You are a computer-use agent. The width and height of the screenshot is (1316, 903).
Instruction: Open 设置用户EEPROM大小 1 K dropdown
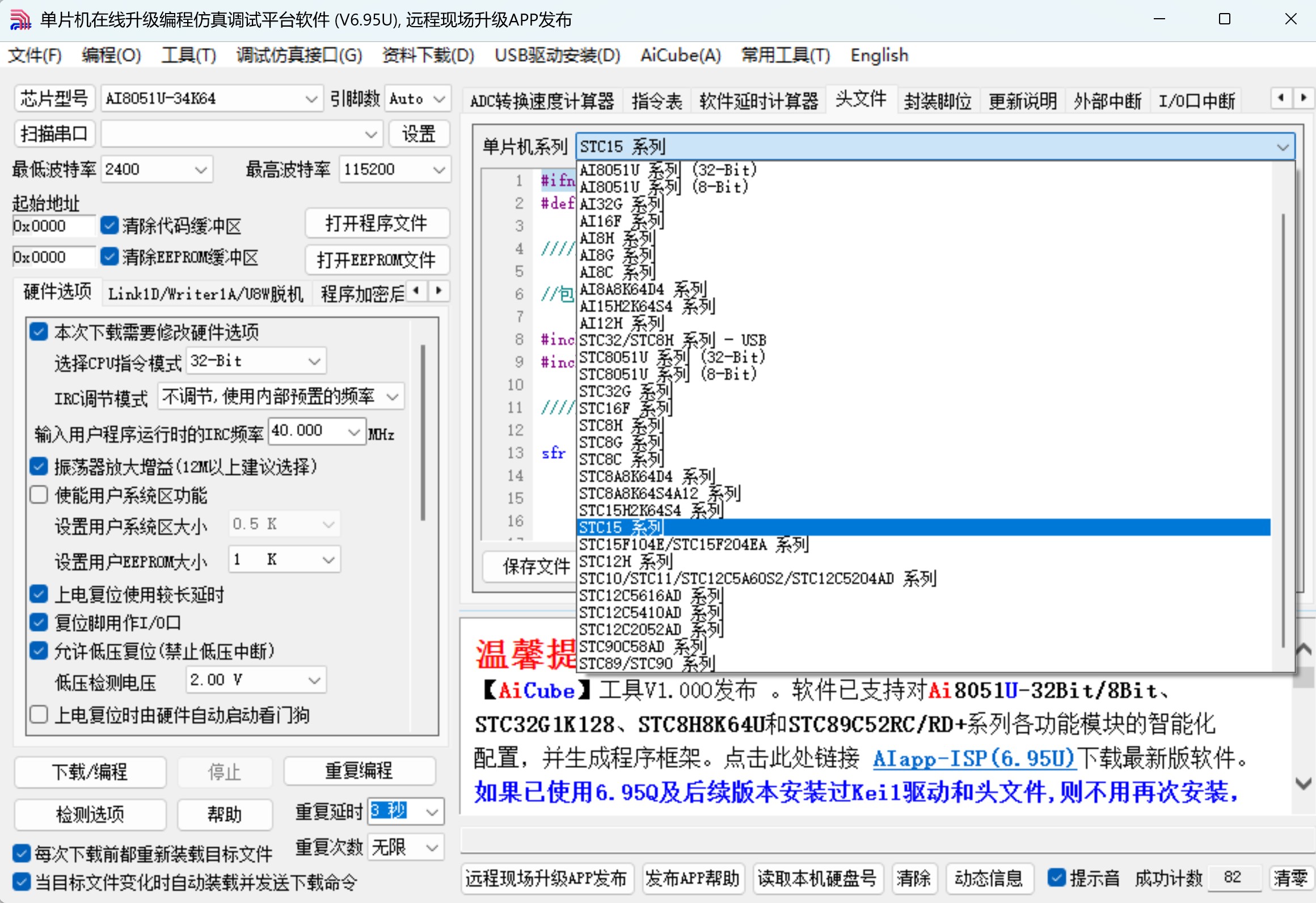point(285,559)
